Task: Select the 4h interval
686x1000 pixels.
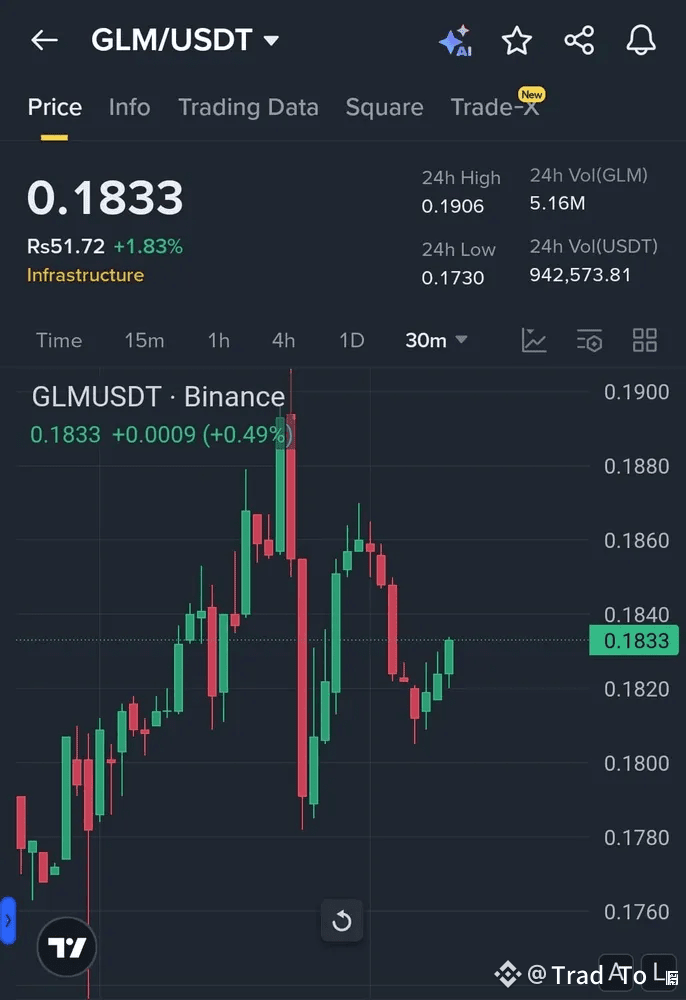Action: [x=283, y=340]
